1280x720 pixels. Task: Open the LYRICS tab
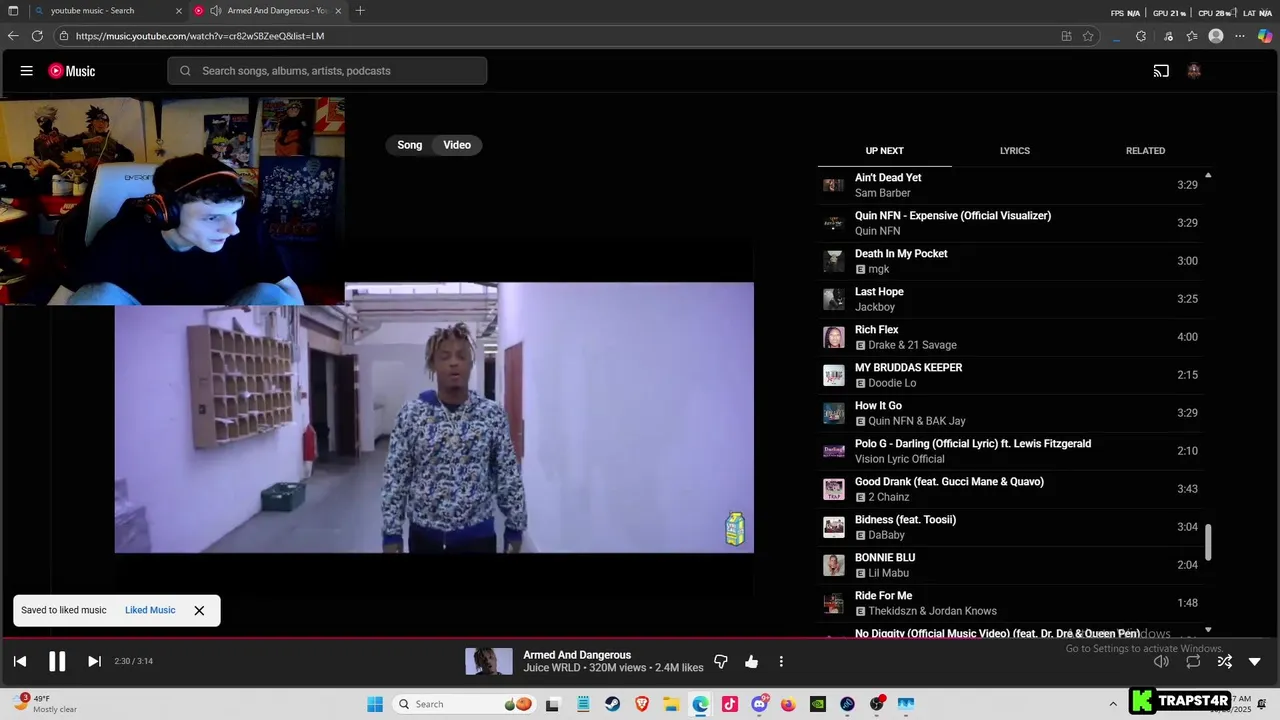pos(1015,151)
